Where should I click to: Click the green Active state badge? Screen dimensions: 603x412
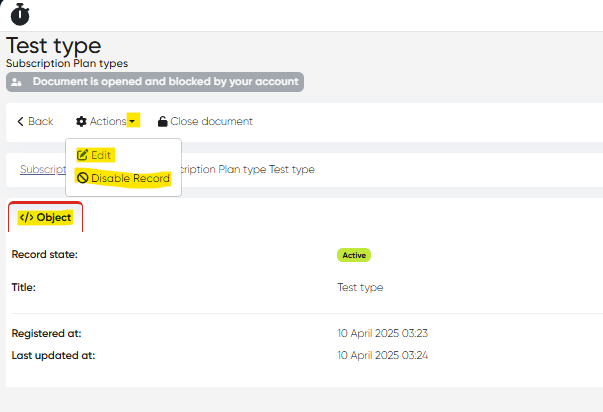pyautogui.click(x=354, y=255)
